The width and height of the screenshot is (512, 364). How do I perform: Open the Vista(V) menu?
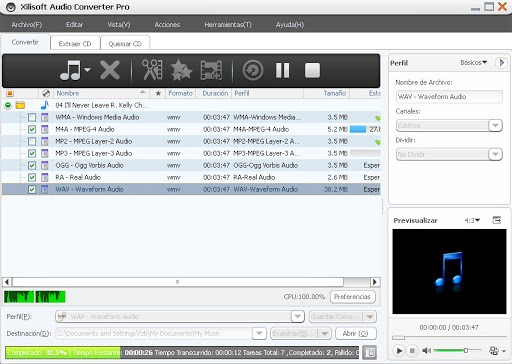119,24
